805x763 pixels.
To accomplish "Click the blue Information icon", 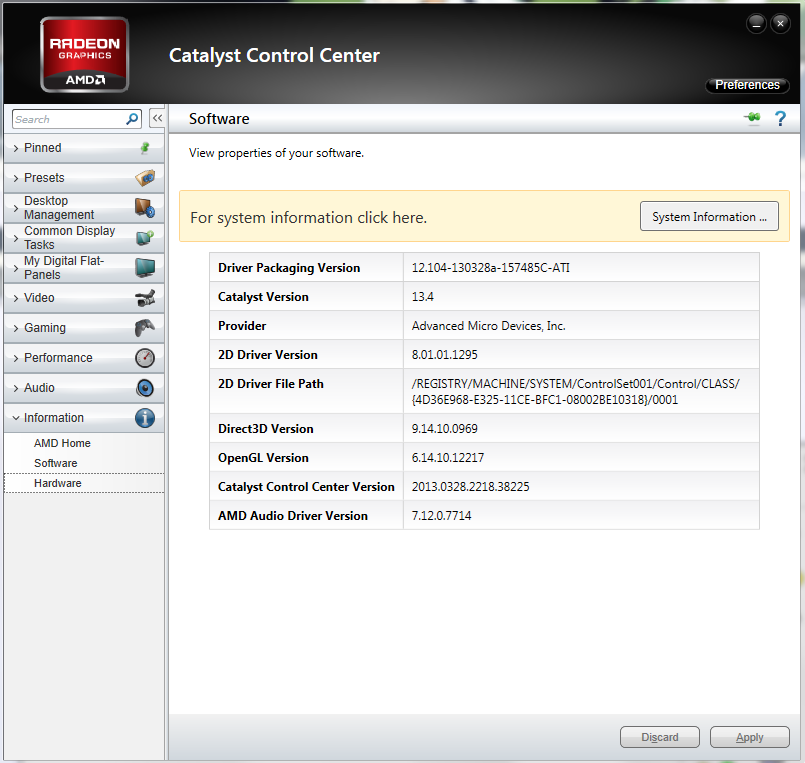I will coord(145,418).
